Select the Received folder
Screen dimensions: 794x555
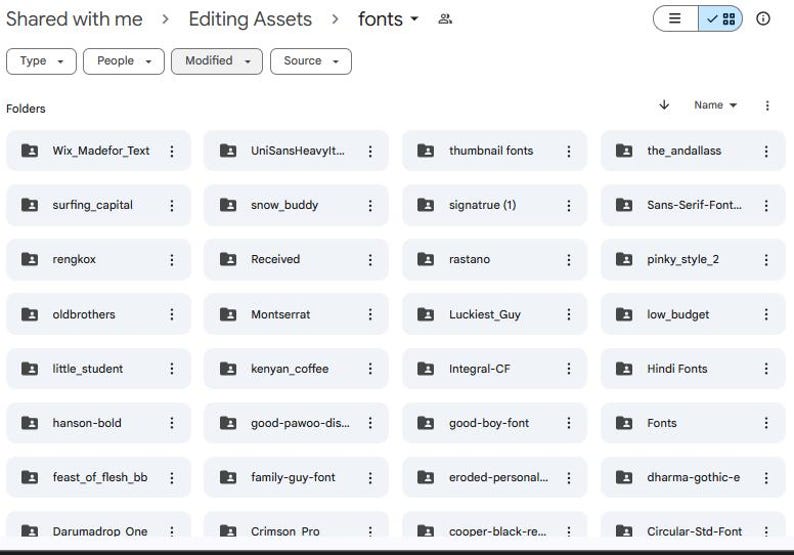pyautogui.click(x=296, y=260)
